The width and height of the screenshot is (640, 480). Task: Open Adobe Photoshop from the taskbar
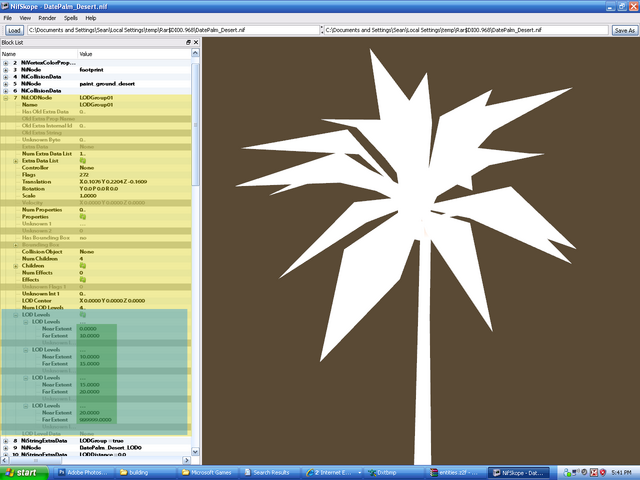pos(84,473)
